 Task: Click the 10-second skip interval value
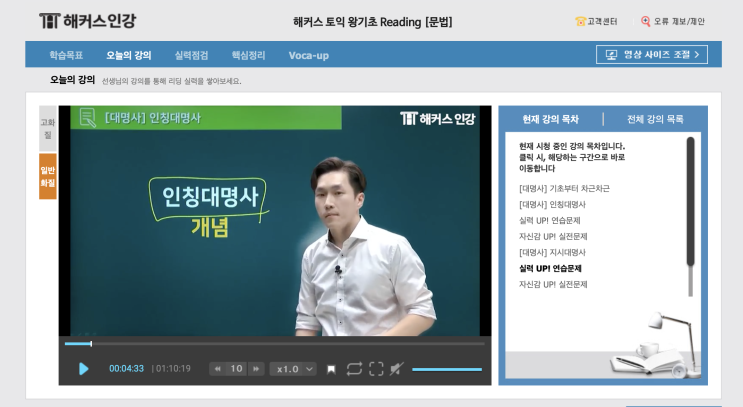coord(236,369)
